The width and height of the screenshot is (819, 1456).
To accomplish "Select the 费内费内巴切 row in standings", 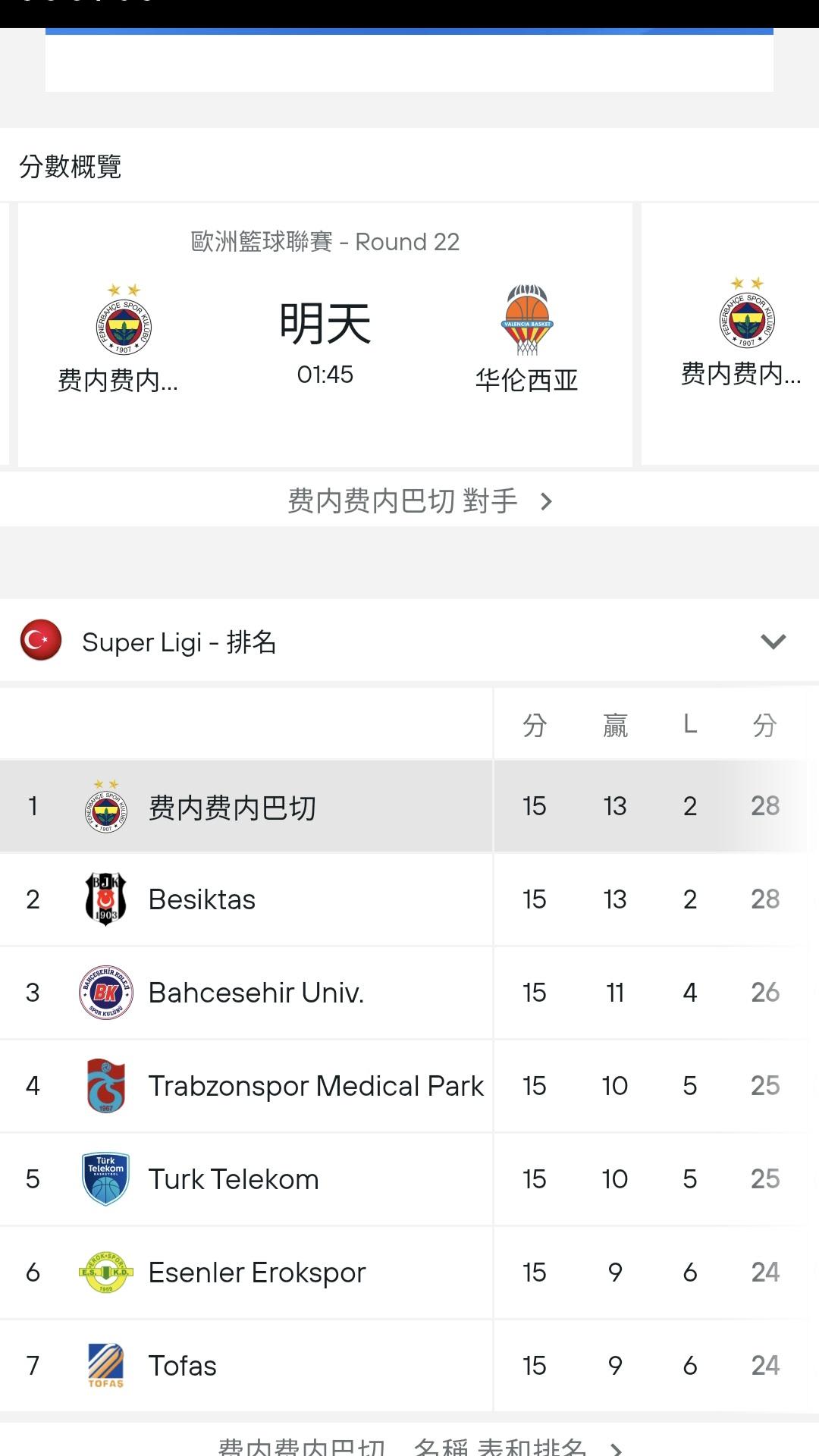I will [x=232, y=807].
